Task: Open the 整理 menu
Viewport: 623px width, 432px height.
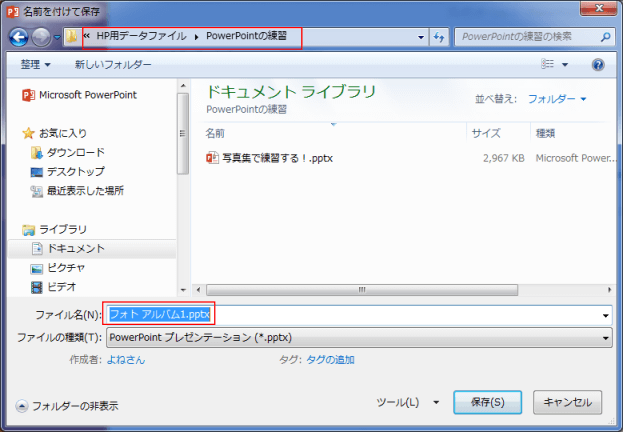Action: coord(35,64)
